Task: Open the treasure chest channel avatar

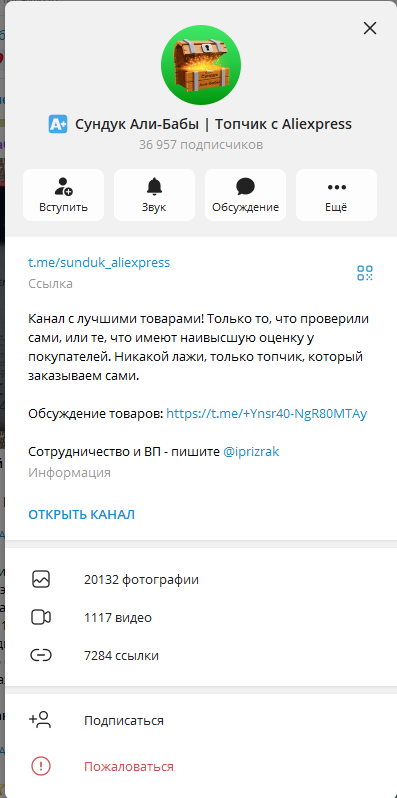Action: coord(201,65)
